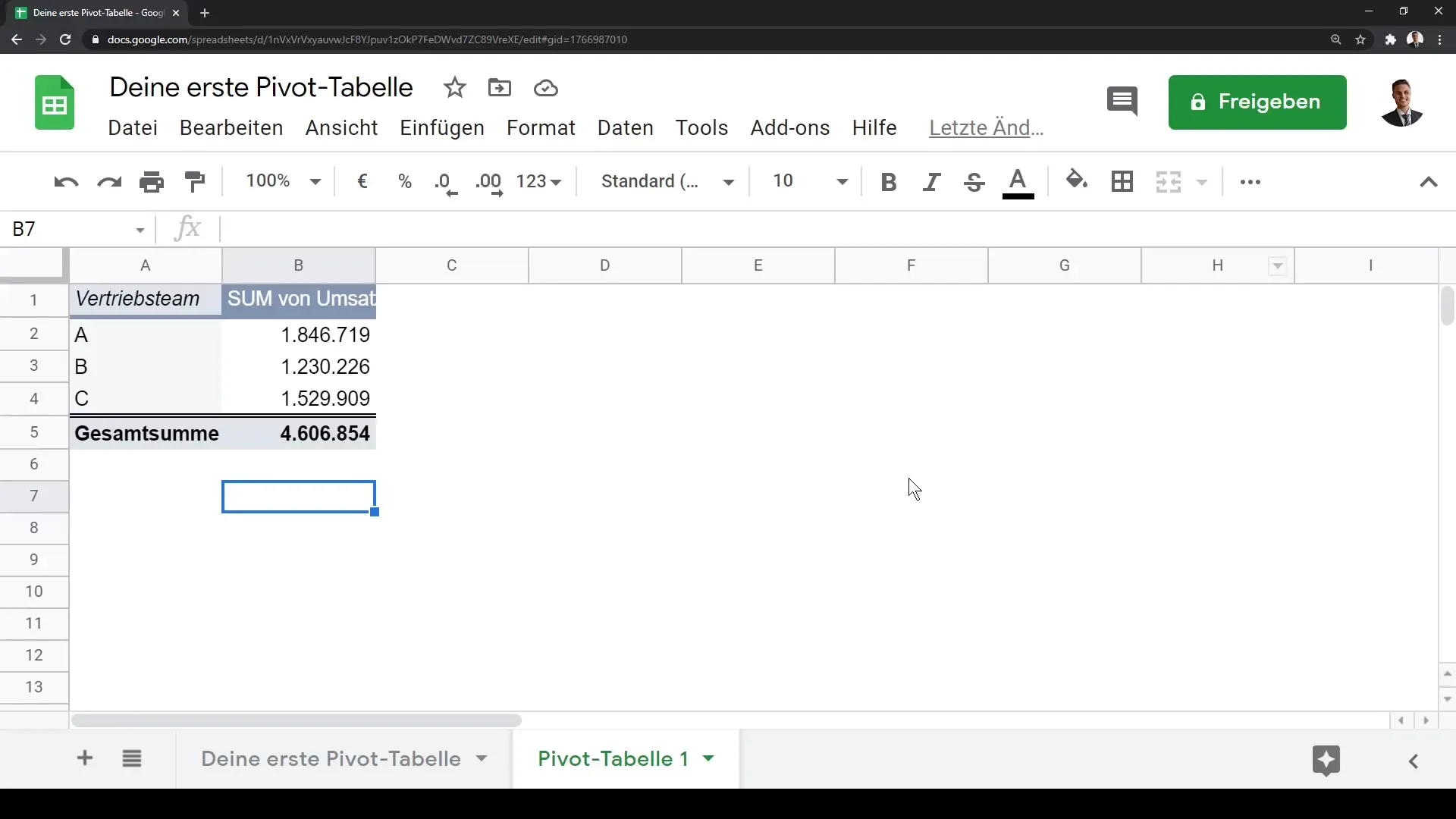Select the cell showing 1.846.719
Image resolution: width=1456 pixels, height=819 pixels.
[x=299, y=334]
